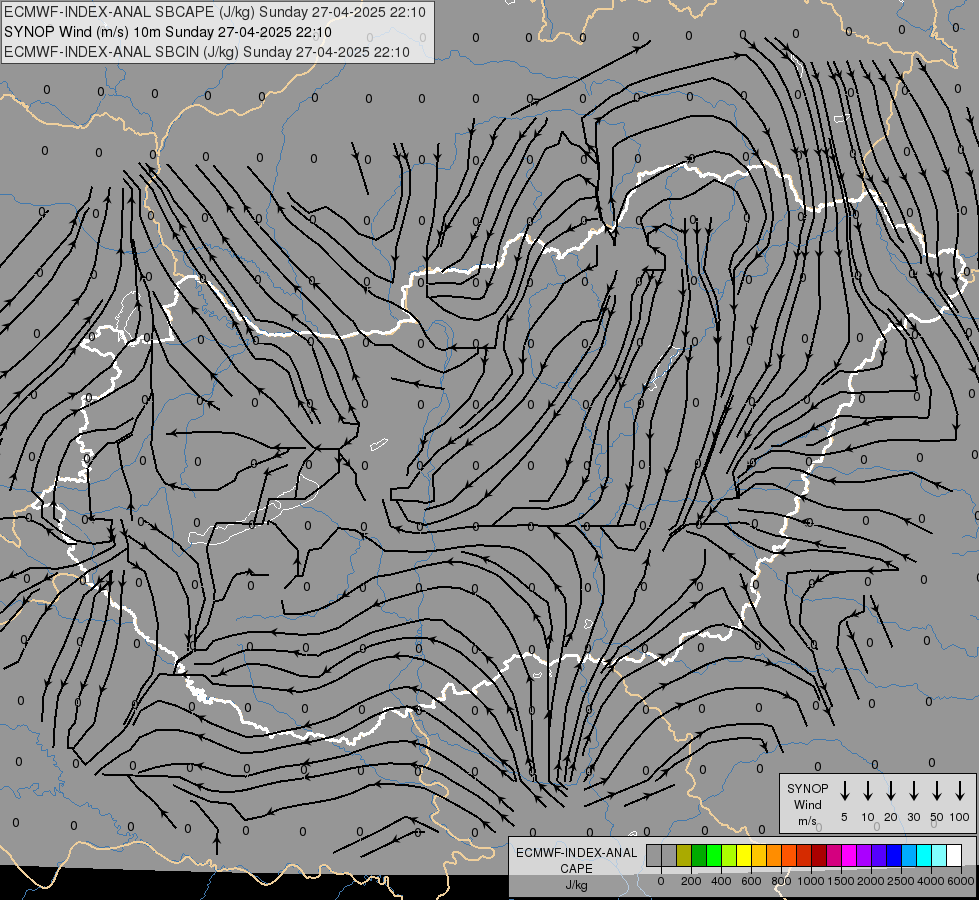Image resolution: width=979 pixels, height=900 pixels.
Task: Select the amber swatch after the 600 tick
Action: click(x=759, y=855)
